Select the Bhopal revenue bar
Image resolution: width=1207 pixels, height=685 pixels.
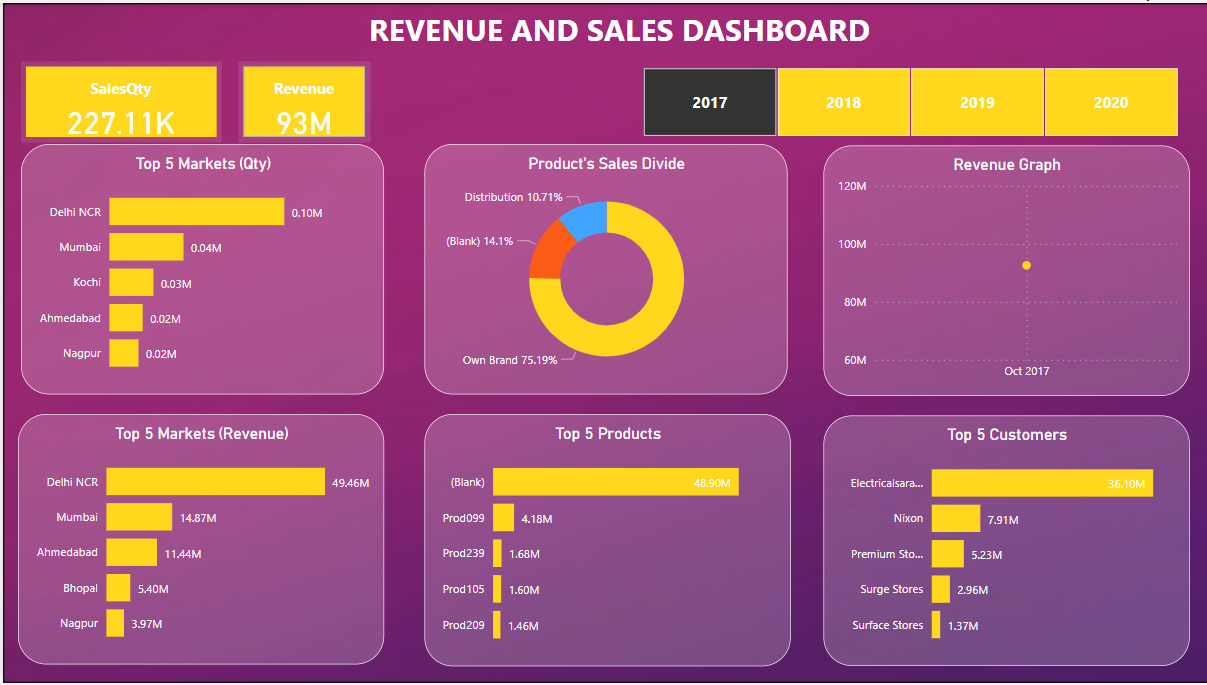tap(120, 588)
